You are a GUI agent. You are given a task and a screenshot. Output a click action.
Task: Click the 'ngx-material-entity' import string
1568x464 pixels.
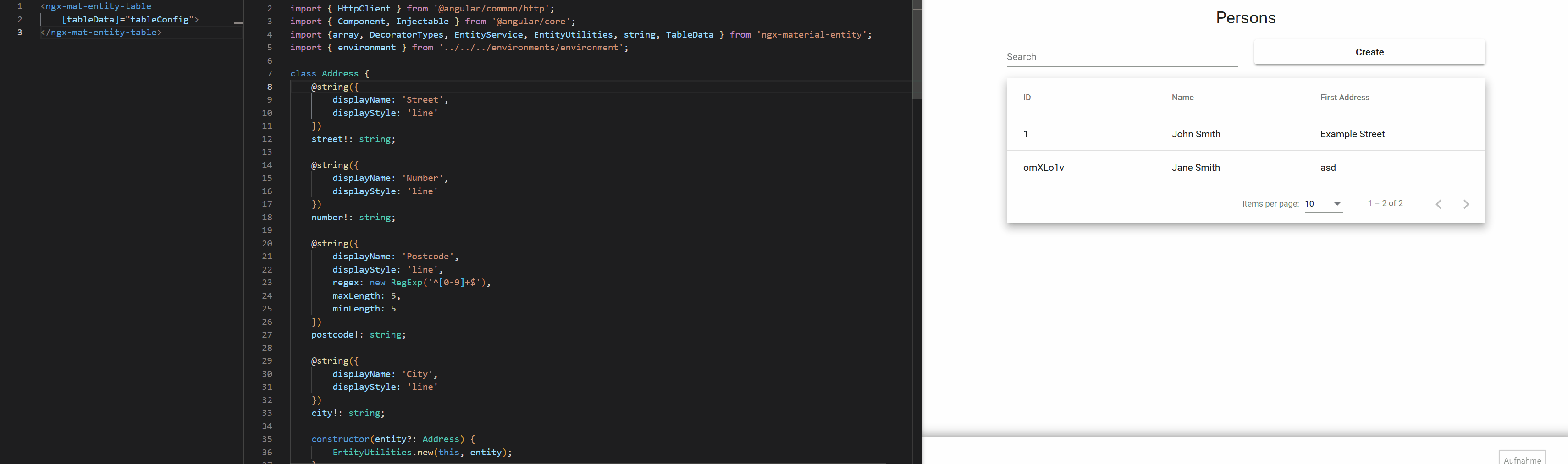coord(814,35)
